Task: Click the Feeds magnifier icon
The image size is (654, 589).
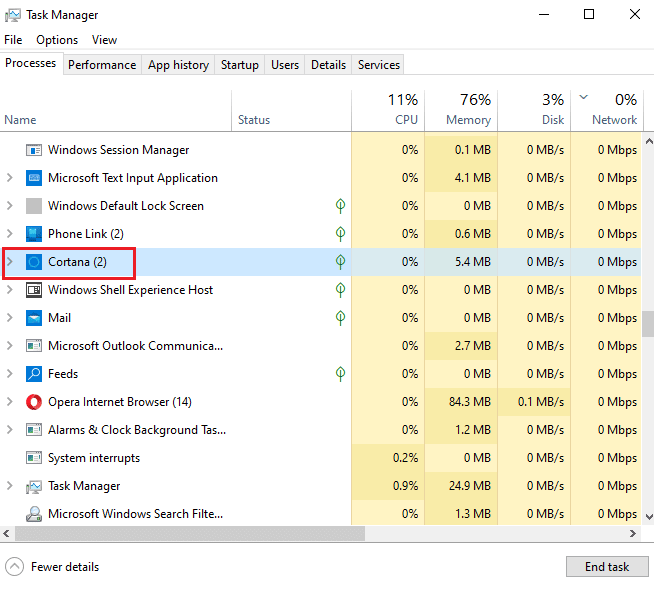Action: 34,374
